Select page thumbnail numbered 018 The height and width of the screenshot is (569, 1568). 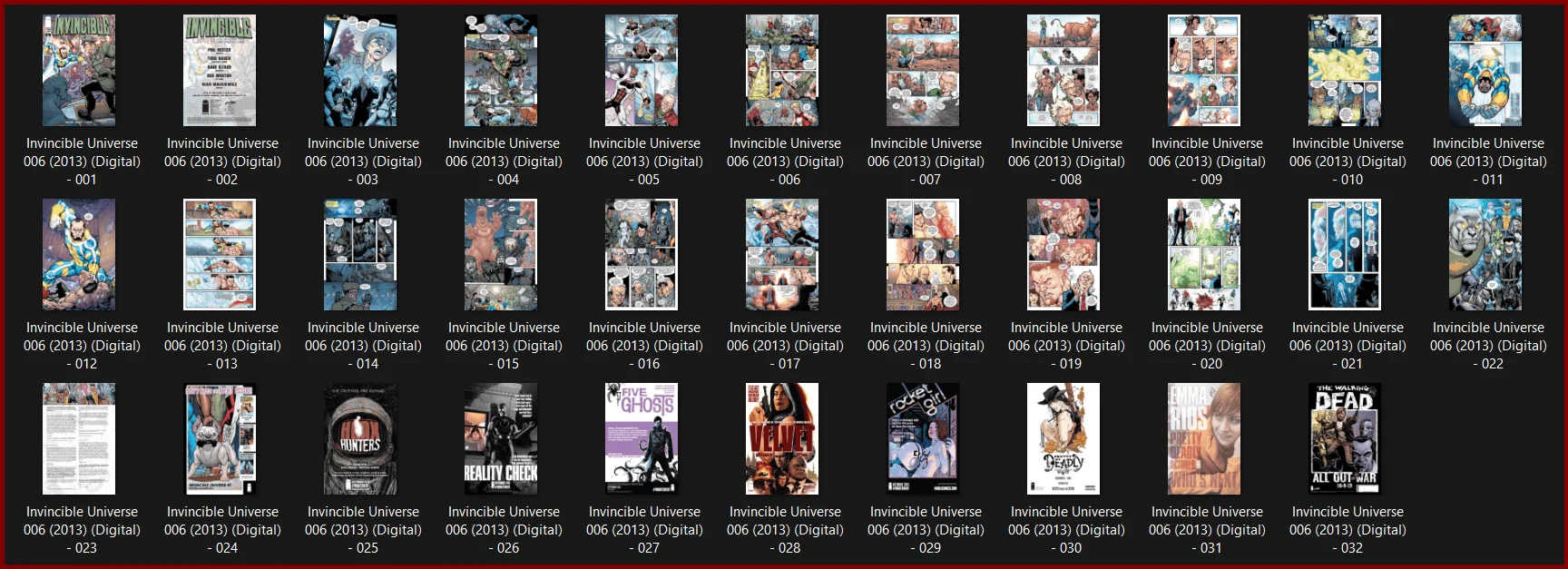(x=923, y=255)
